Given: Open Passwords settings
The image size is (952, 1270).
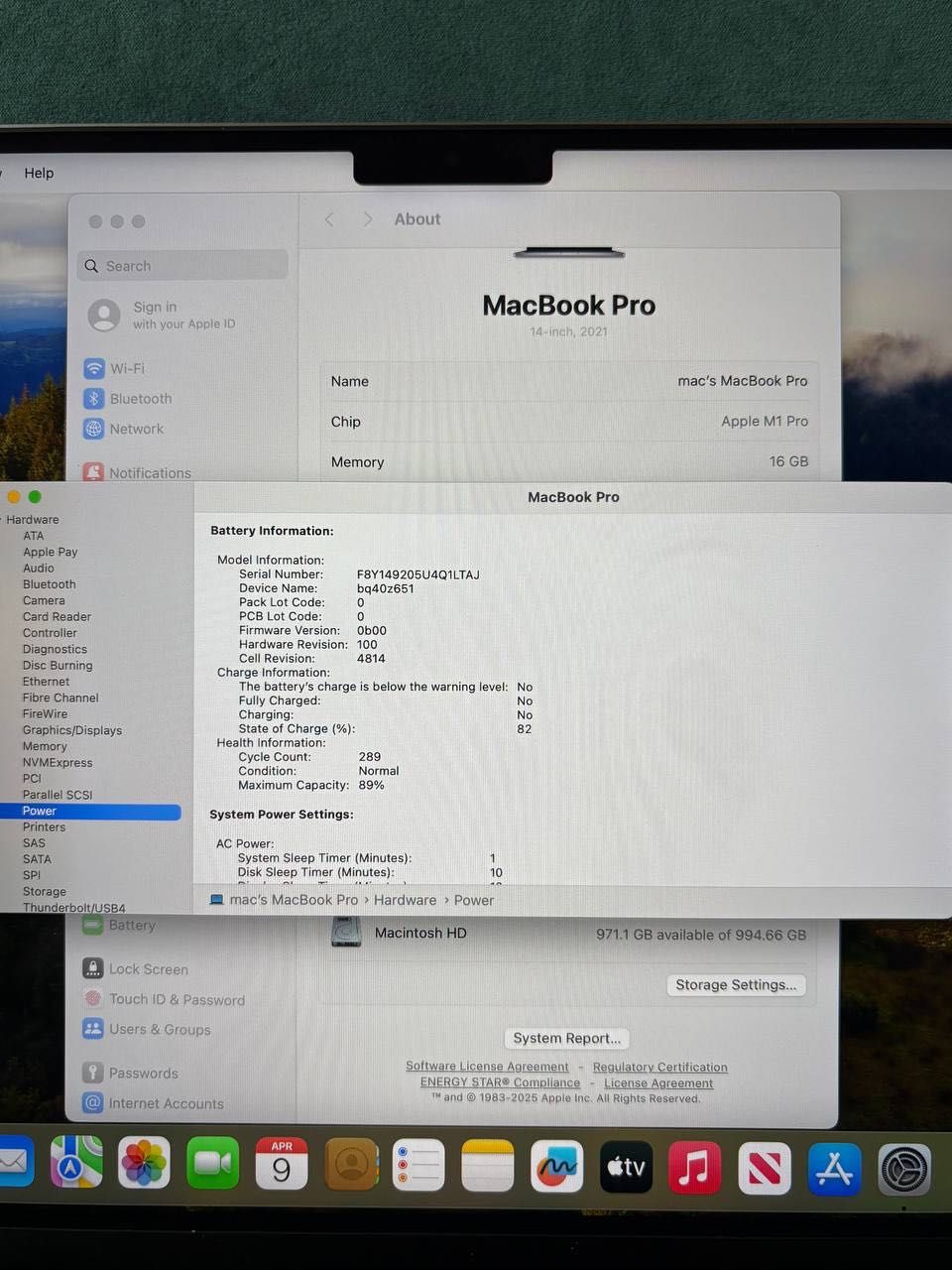Looking at the screenshot, I should pyautogui.click(x=131, y=1073).
